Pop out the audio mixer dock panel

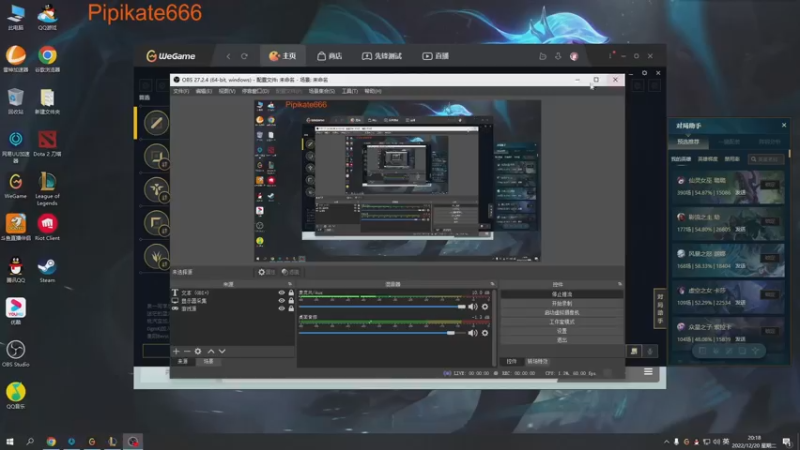(492, 284)
